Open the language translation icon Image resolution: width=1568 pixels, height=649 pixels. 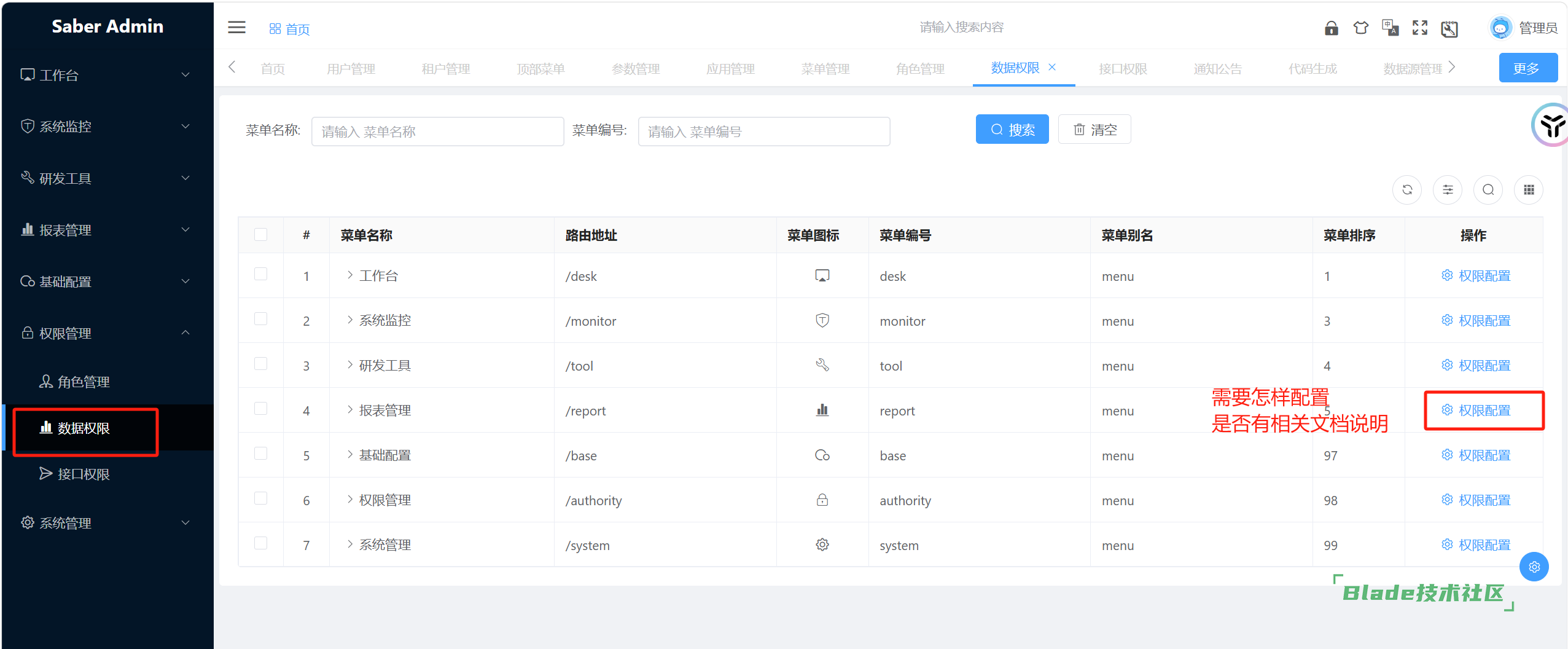pyautogui.click(x=1390, y=28)
